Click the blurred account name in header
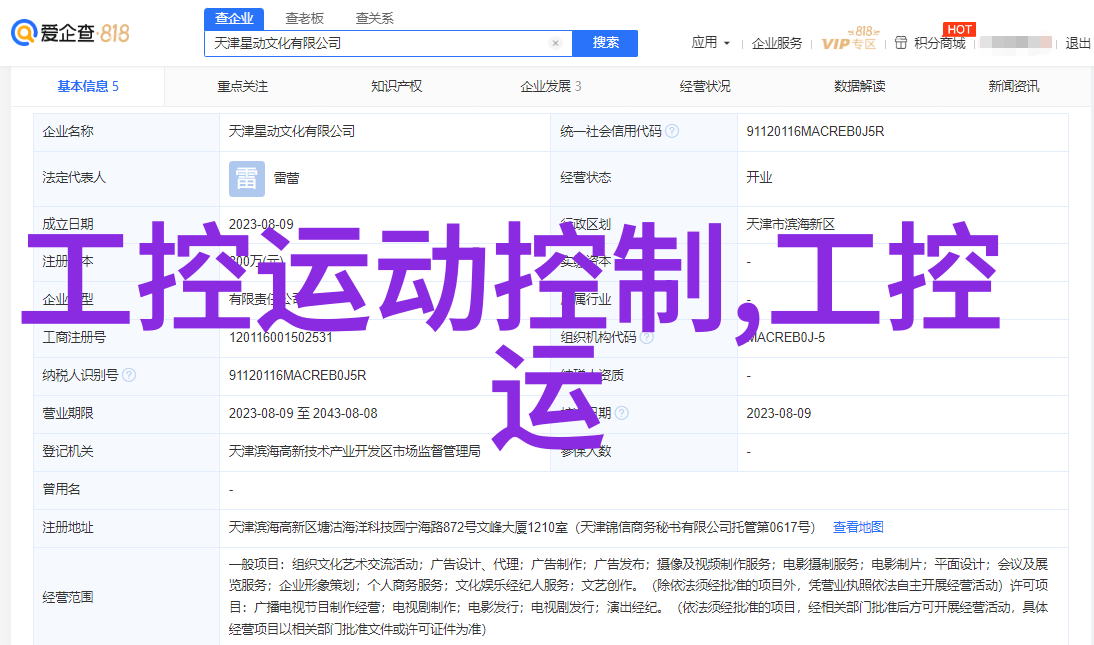 [x=1015, y=43]
